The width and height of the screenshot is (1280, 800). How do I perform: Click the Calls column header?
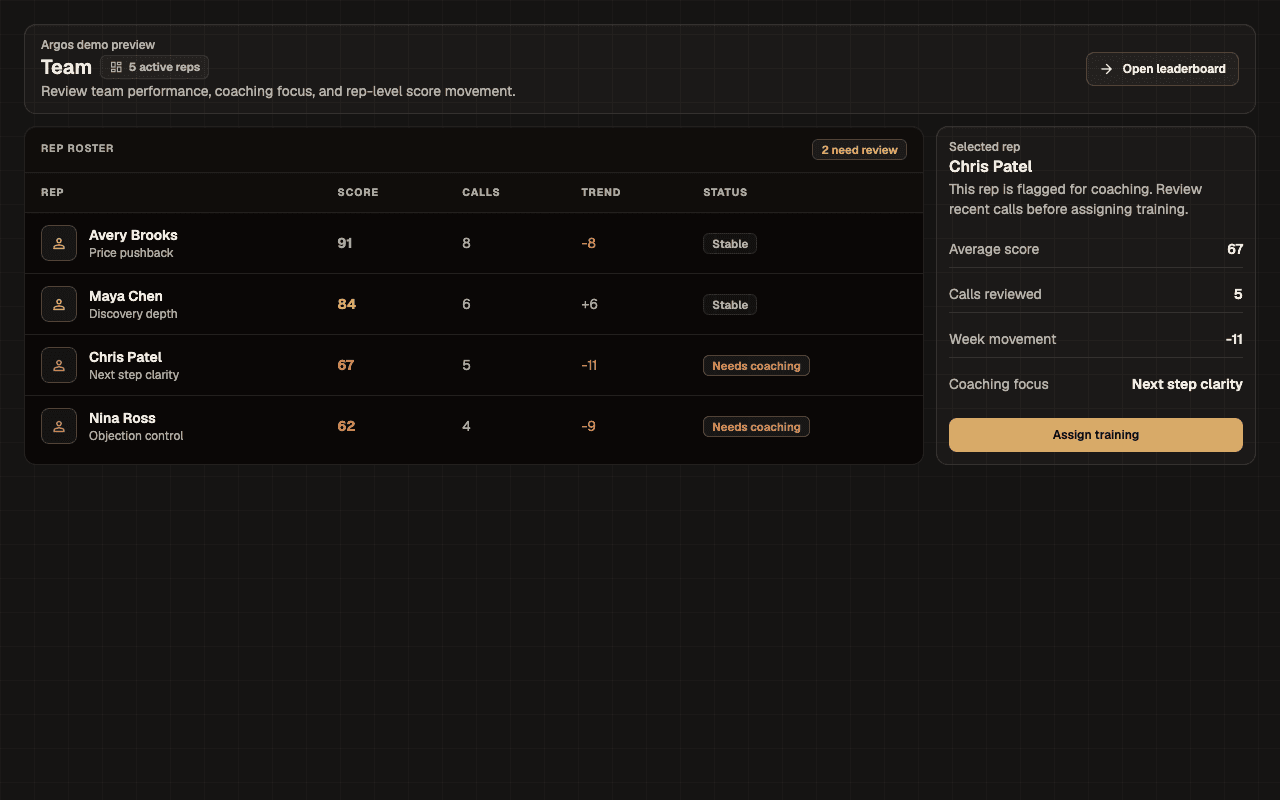coord(481,192)
